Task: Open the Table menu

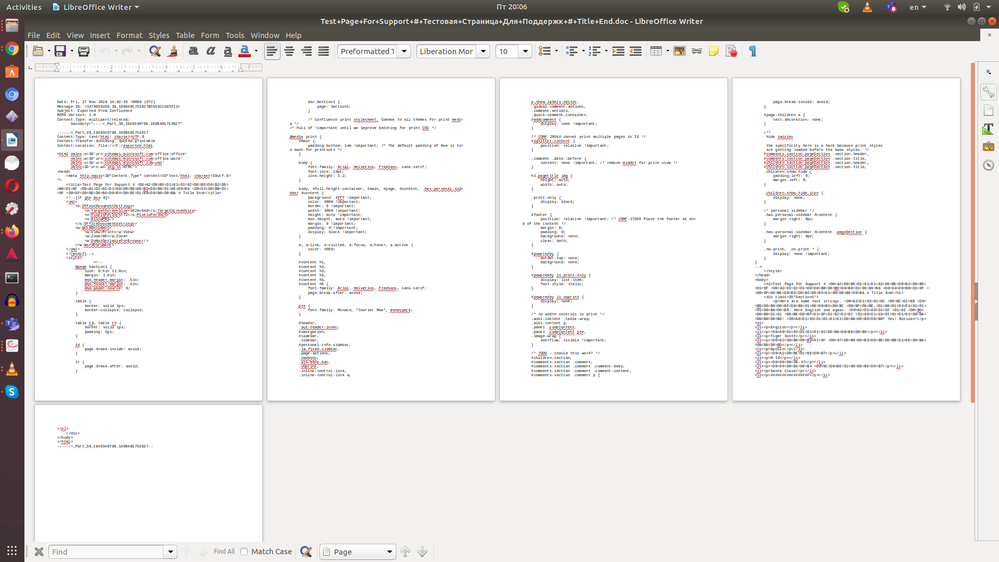Action: (185, 35)
